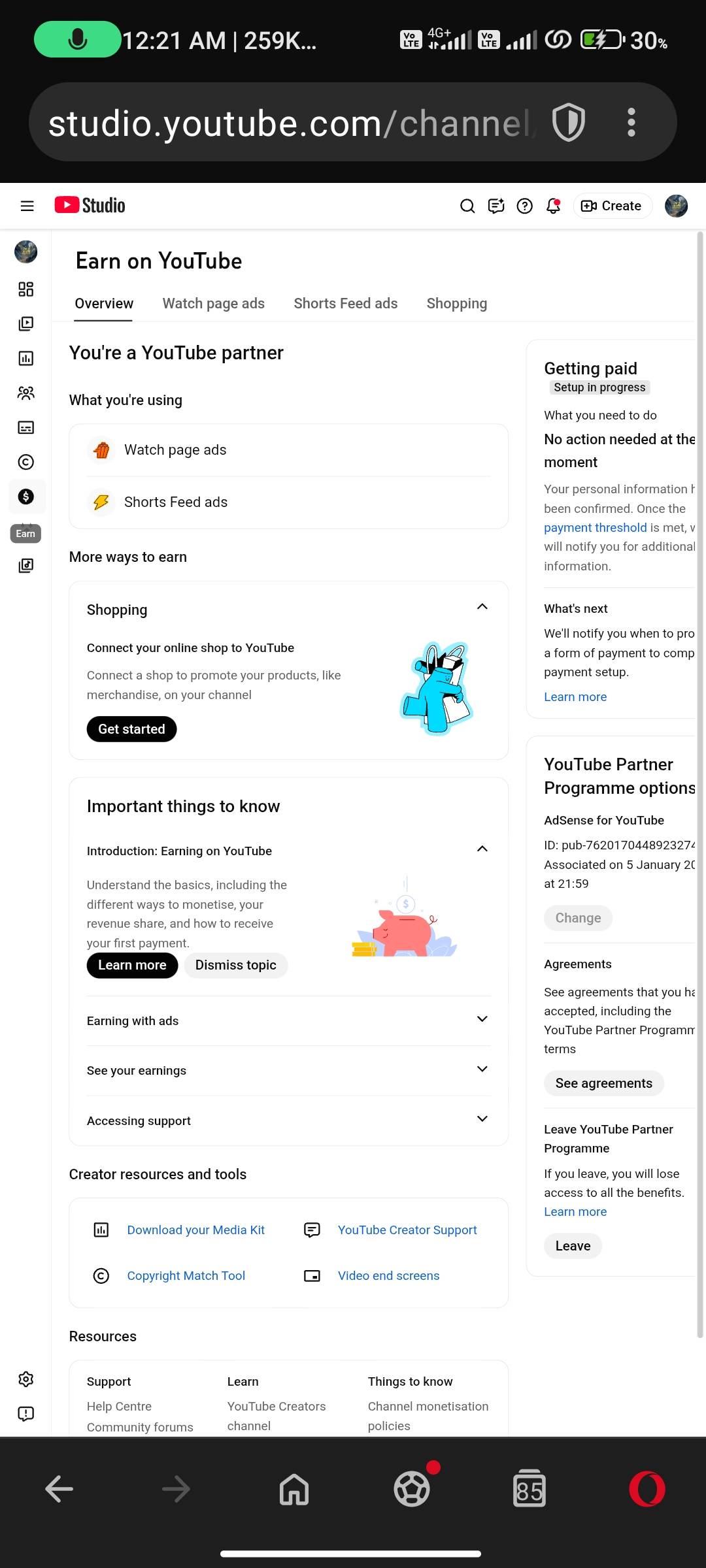Open the Opera browser menu icon

pyautogui.click(x=647, y=1490)
